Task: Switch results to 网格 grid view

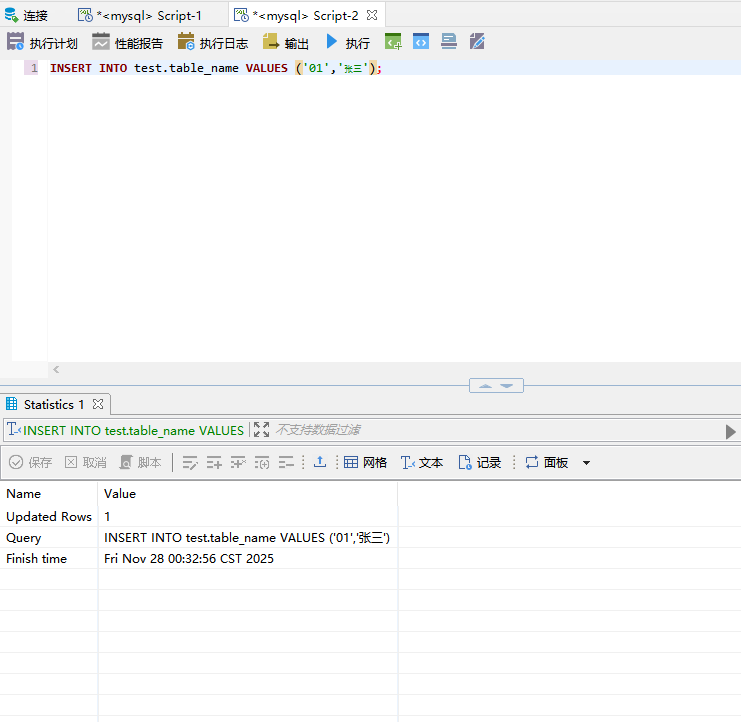Action: tap(365, 462)
